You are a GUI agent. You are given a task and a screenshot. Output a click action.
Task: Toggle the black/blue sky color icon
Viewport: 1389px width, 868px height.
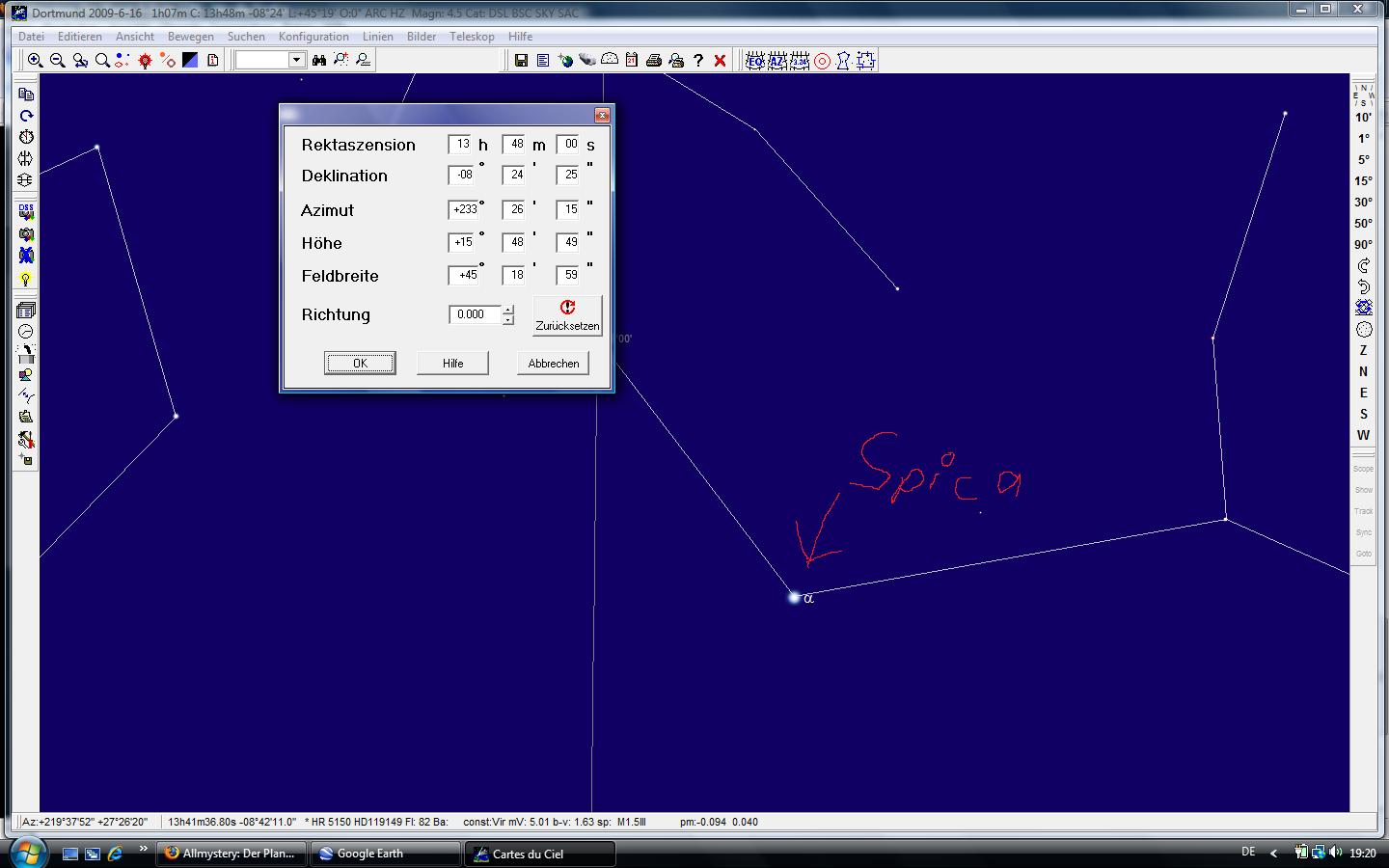pos(190,60)
